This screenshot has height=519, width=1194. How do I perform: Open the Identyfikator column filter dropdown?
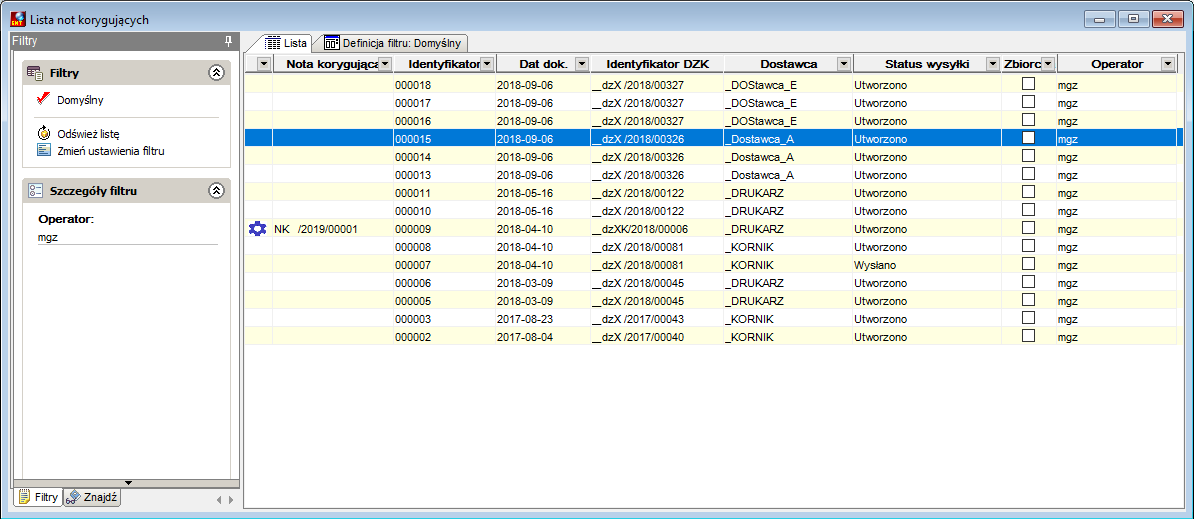[x=487, y=64]
